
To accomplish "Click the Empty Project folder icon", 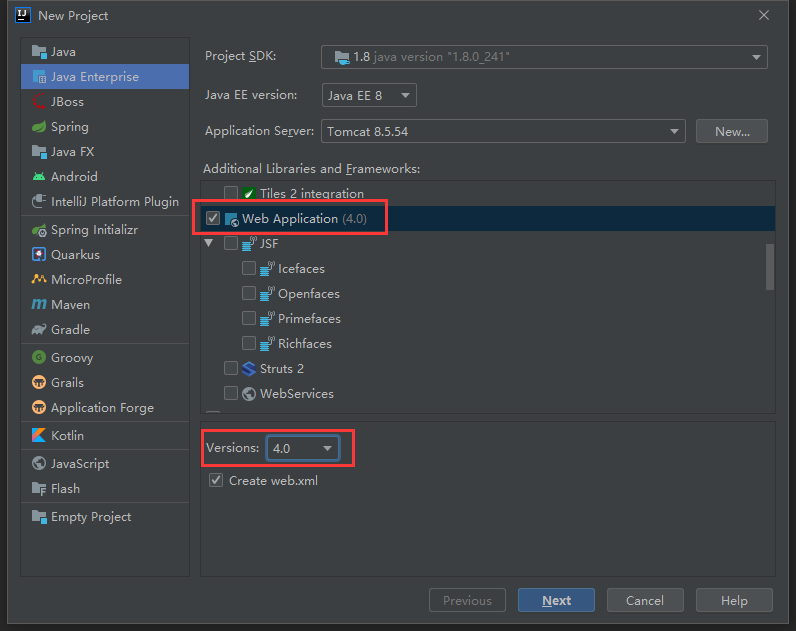I will (39, 516).
